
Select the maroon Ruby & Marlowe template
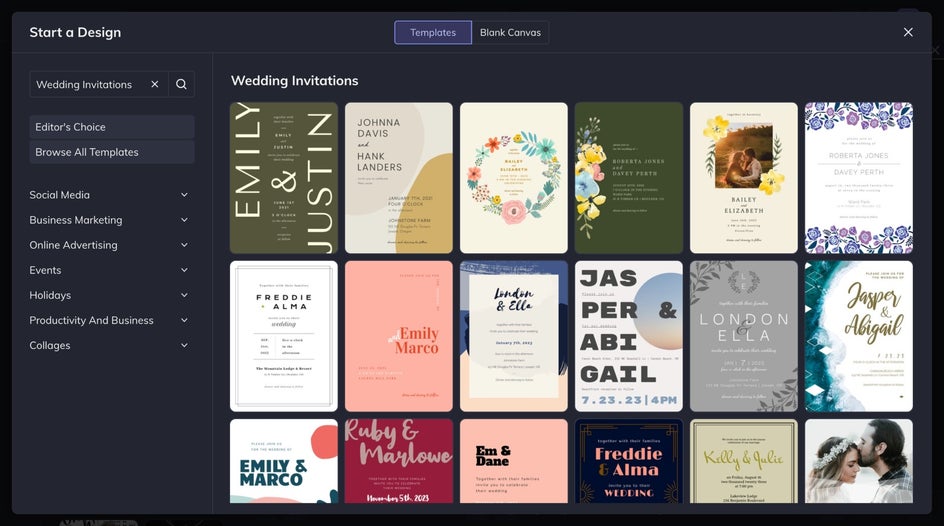point(399,461)
